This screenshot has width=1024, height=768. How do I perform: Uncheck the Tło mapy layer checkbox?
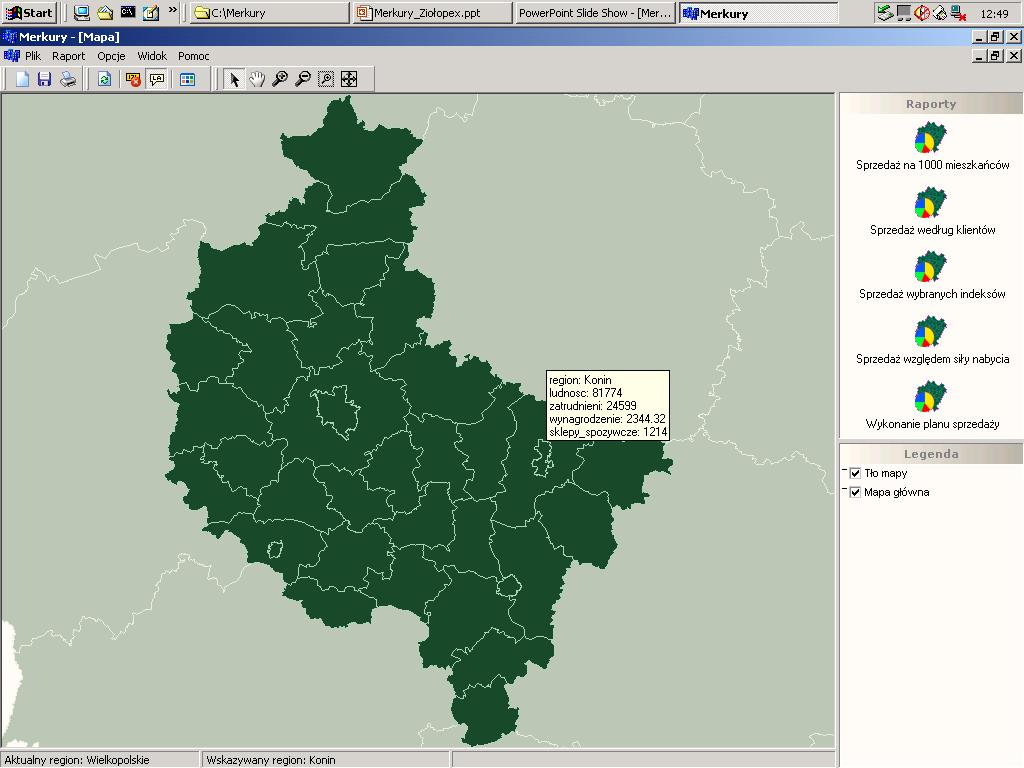click(x=856, y=473)
